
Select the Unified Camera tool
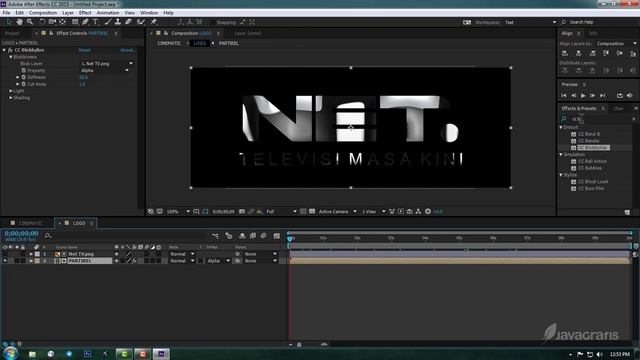(52, 22)
